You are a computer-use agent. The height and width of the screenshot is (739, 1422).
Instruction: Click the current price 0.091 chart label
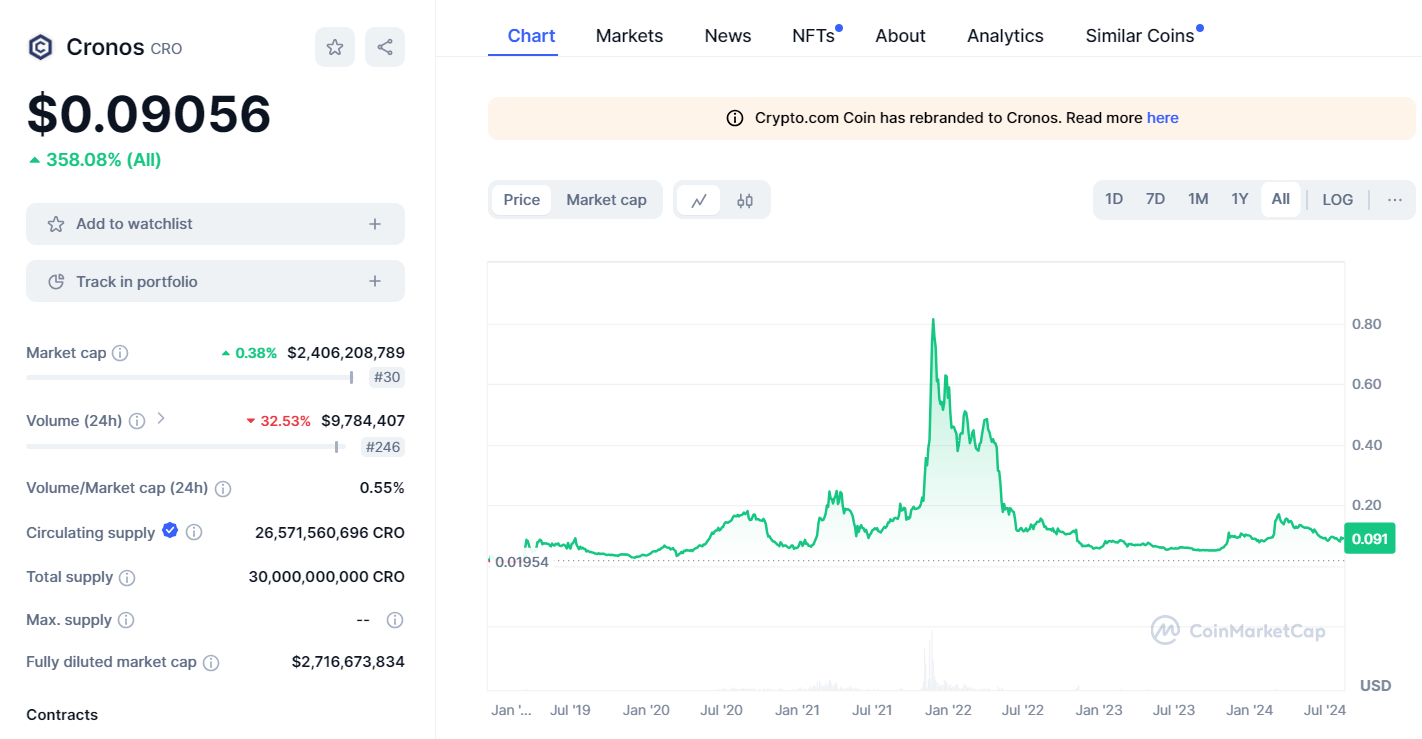point(1370,539)
